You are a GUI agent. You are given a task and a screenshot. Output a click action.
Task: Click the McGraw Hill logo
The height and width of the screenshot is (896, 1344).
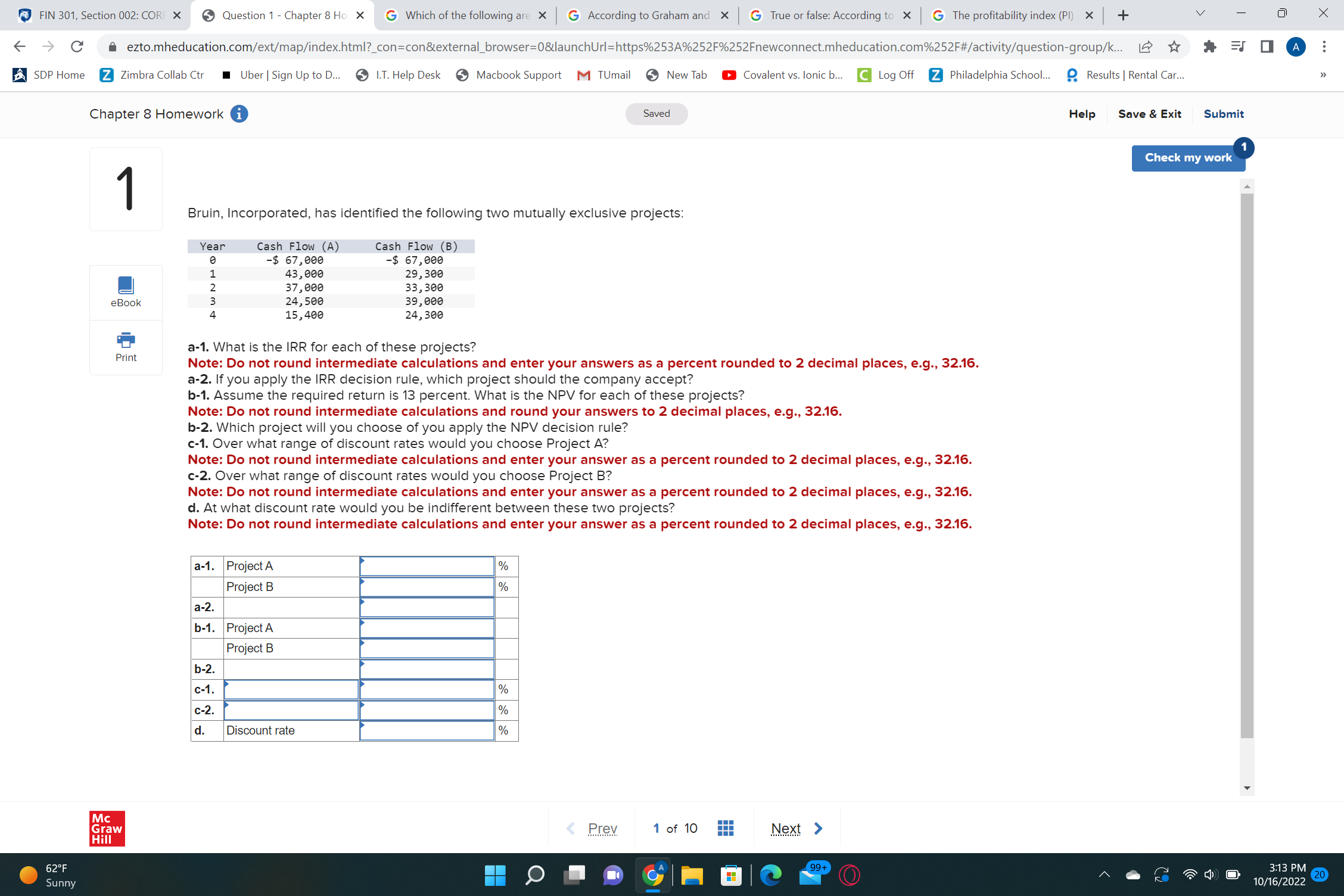tap(107, 827)
